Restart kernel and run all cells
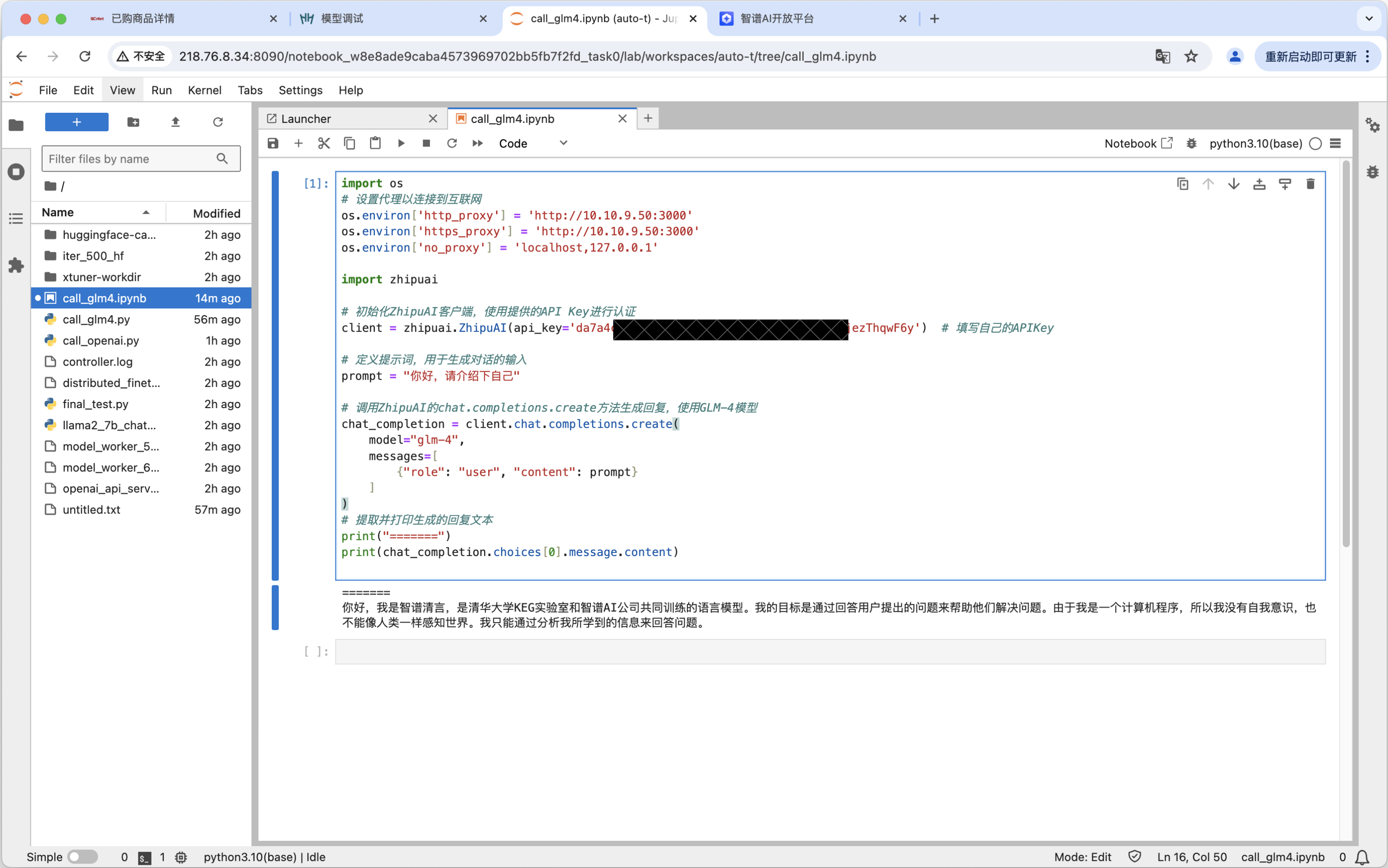Viewport: 1388px width, 868px height. [x=477, y=143]
